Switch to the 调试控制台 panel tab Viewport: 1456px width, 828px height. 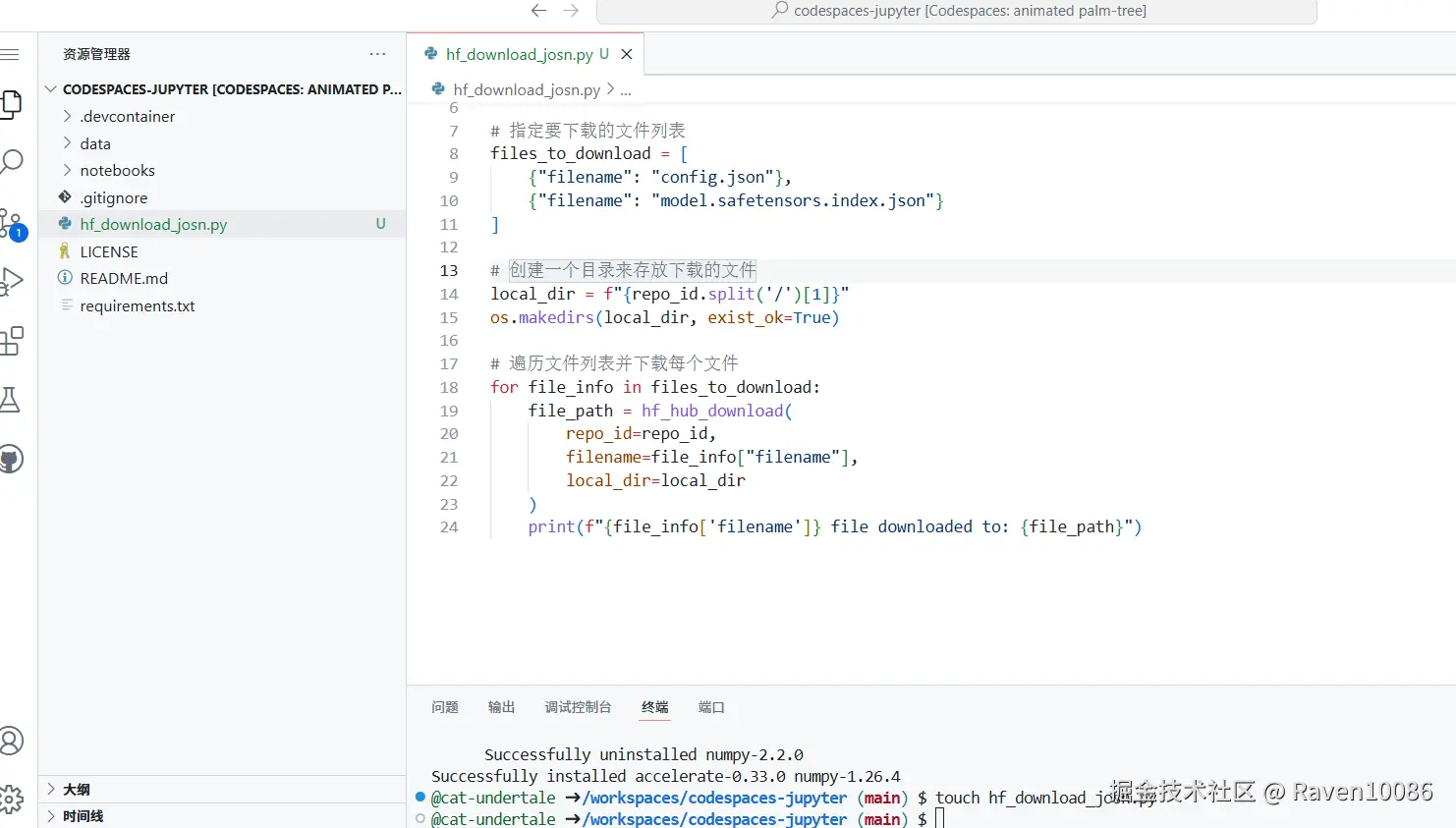pyautogui.click(x=579, y=707)
